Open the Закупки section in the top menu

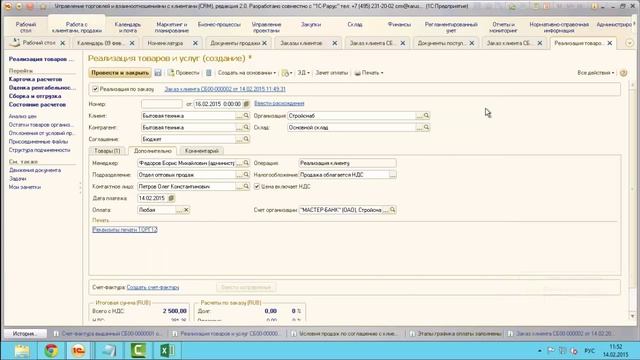coord(311,24)
